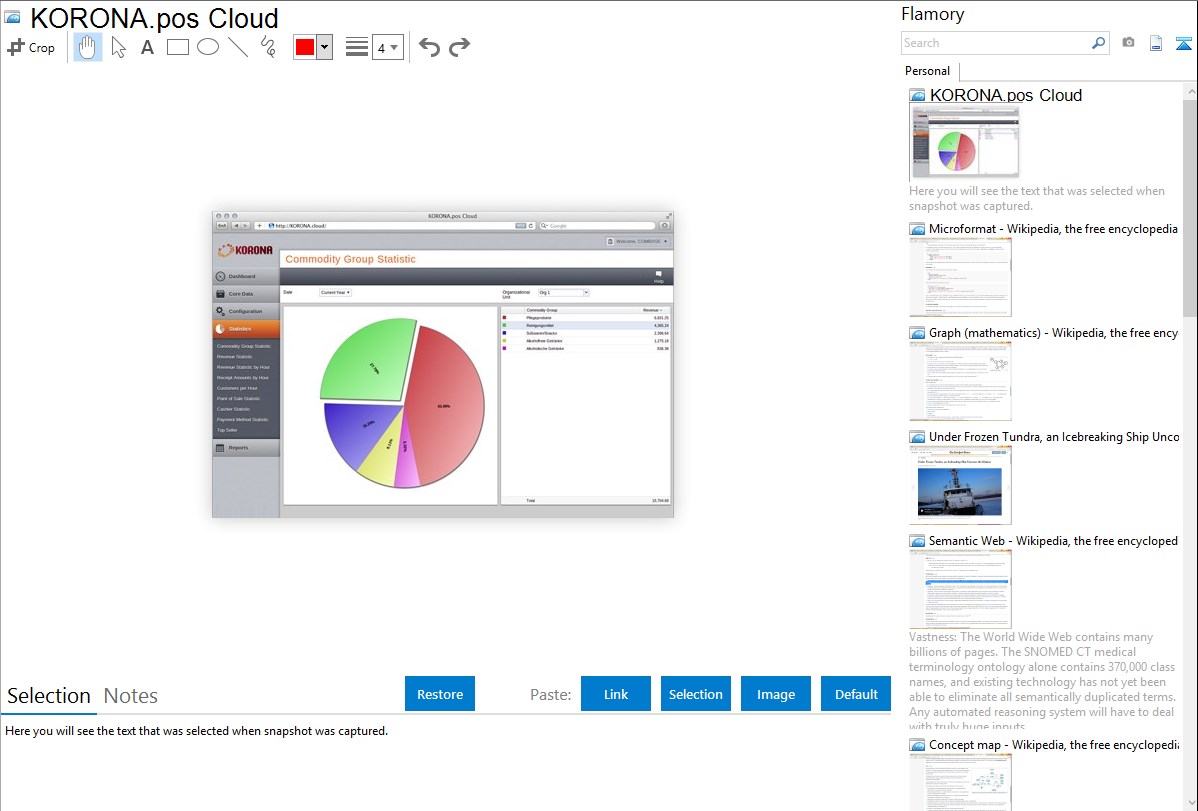Activate the hand pan tool

pyautogui.click(x=88, y=47)
